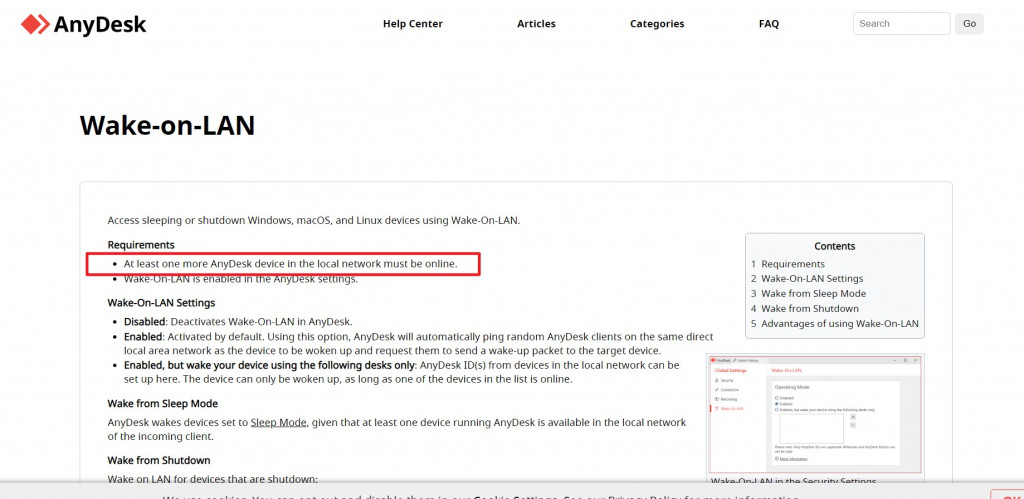Click the Wake-on-LAN page title
The image size is (1024, 499).
[167, 125]
